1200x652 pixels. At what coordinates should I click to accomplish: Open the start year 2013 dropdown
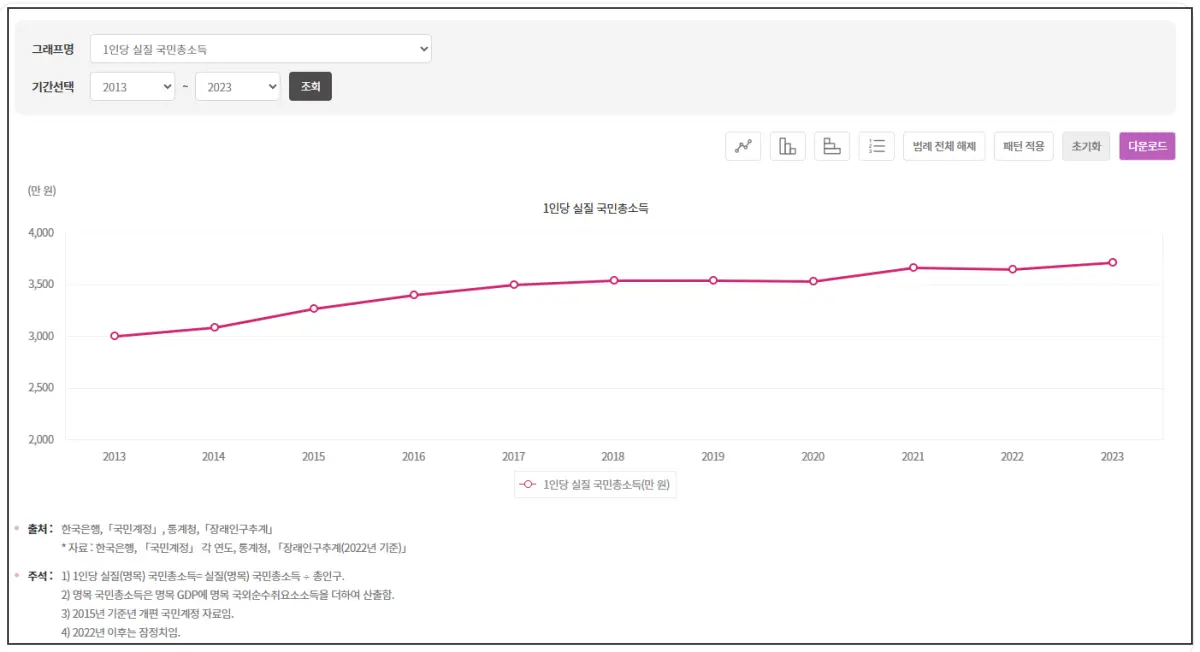[x=133, y=87]
